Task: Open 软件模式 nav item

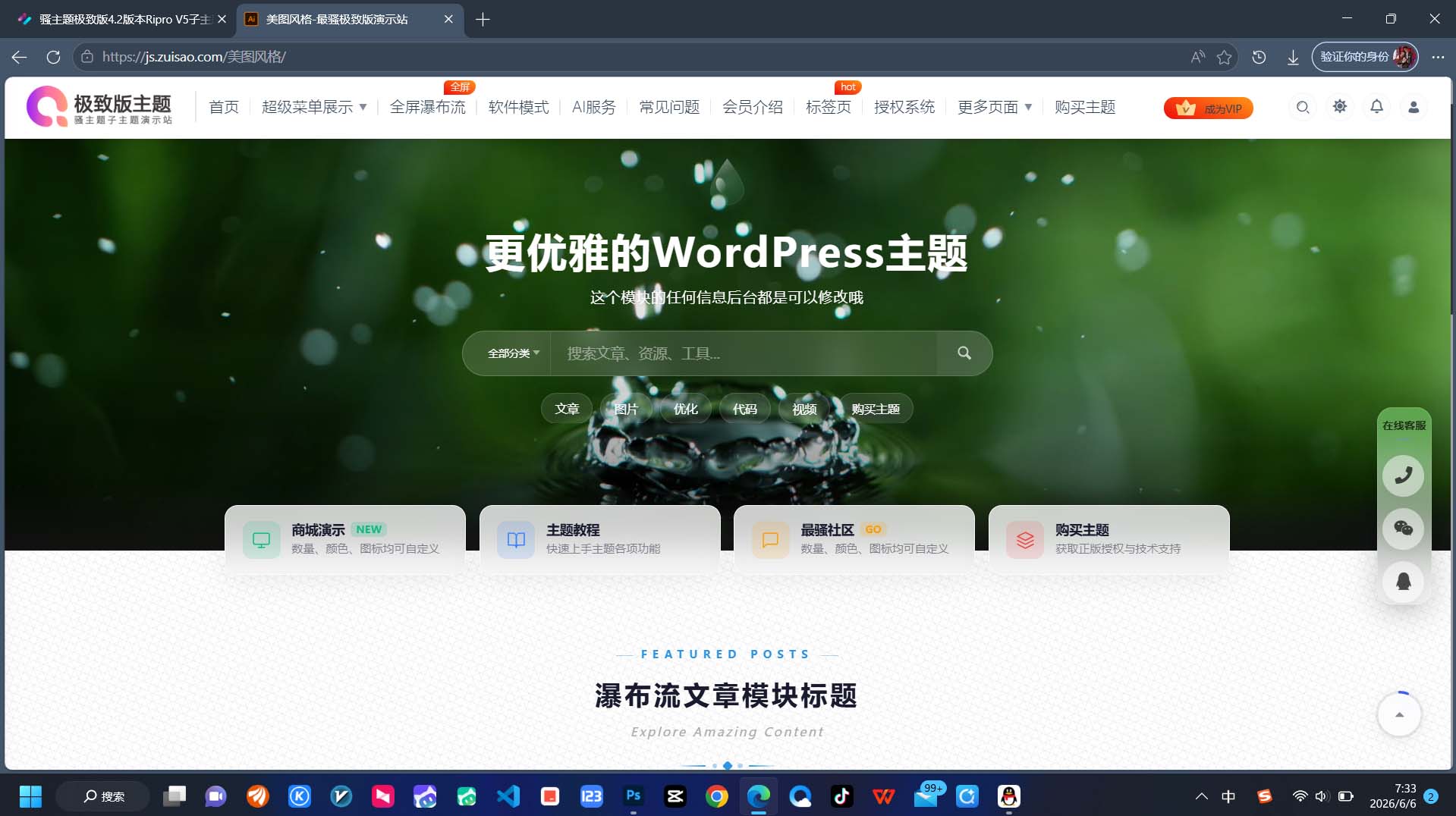Action: point(519,107)
